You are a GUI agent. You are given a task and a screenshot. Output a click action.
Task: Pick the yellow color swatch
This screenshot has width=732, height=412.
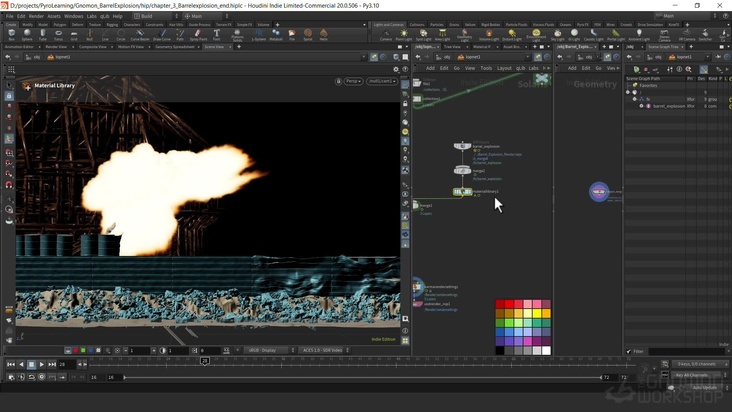coord(537,314)
